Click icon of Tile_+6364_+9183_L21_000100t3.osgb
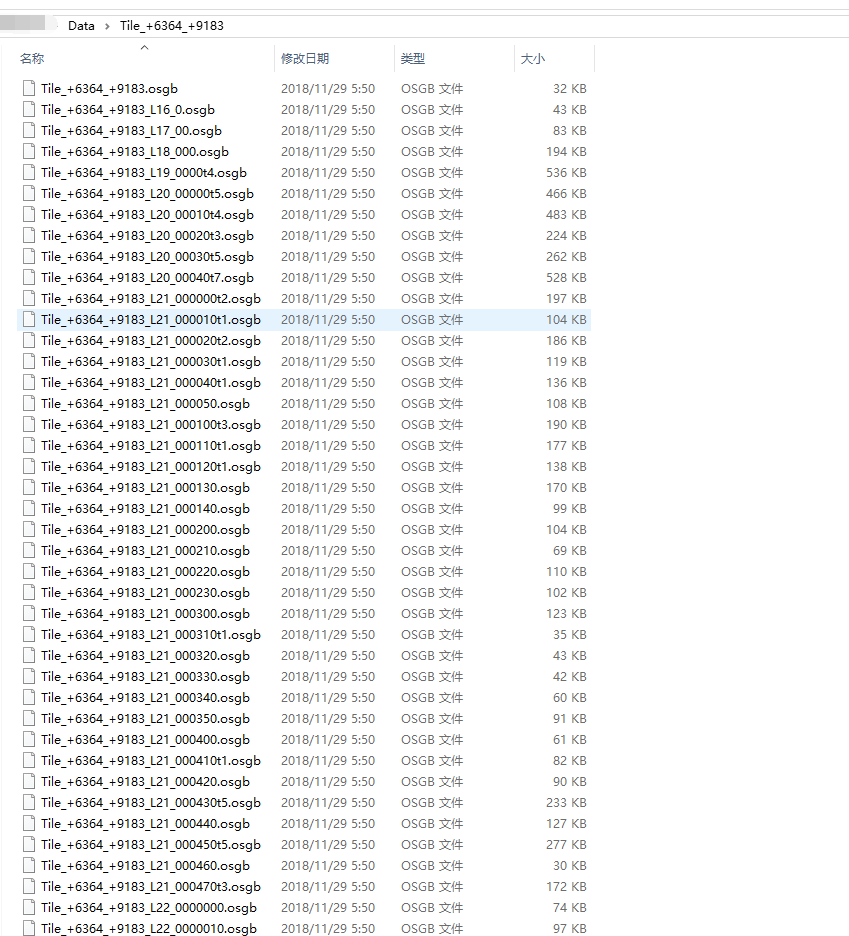849x936 pixels. pos(29,424)
